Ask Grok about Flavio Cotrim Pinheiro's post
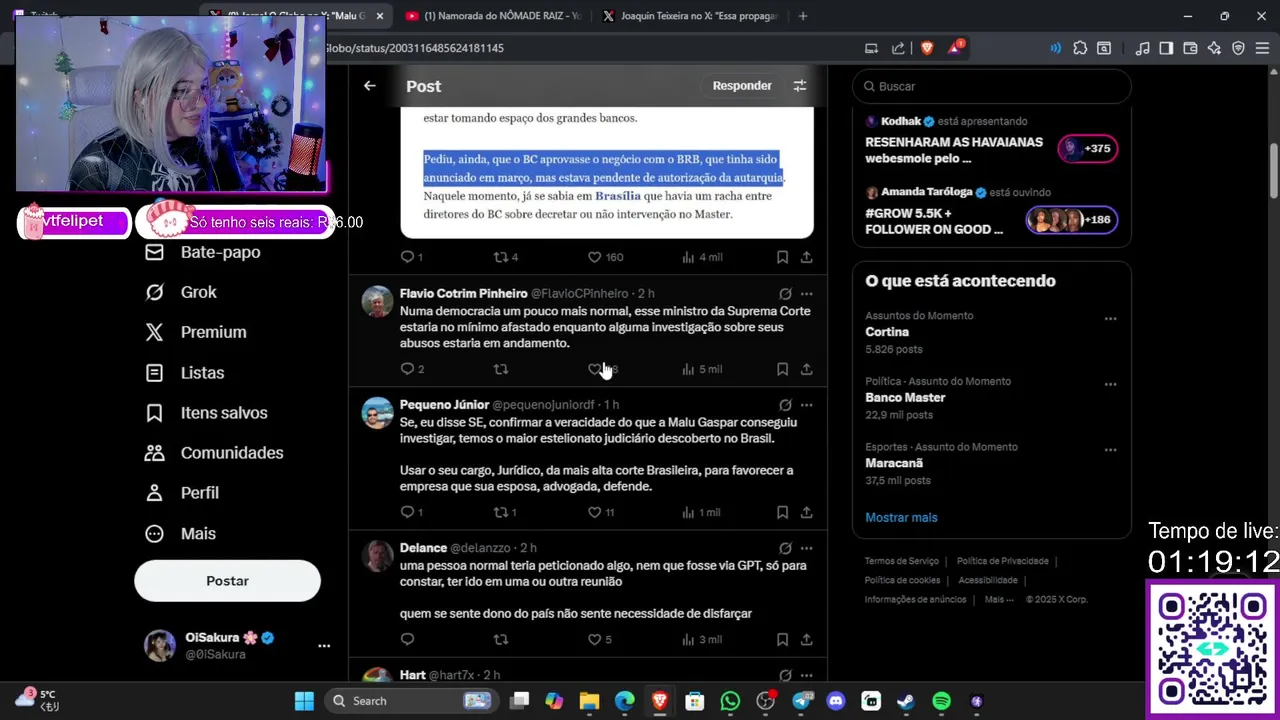The width and height of the screenshot is (1280, 720). click(785, 294)
